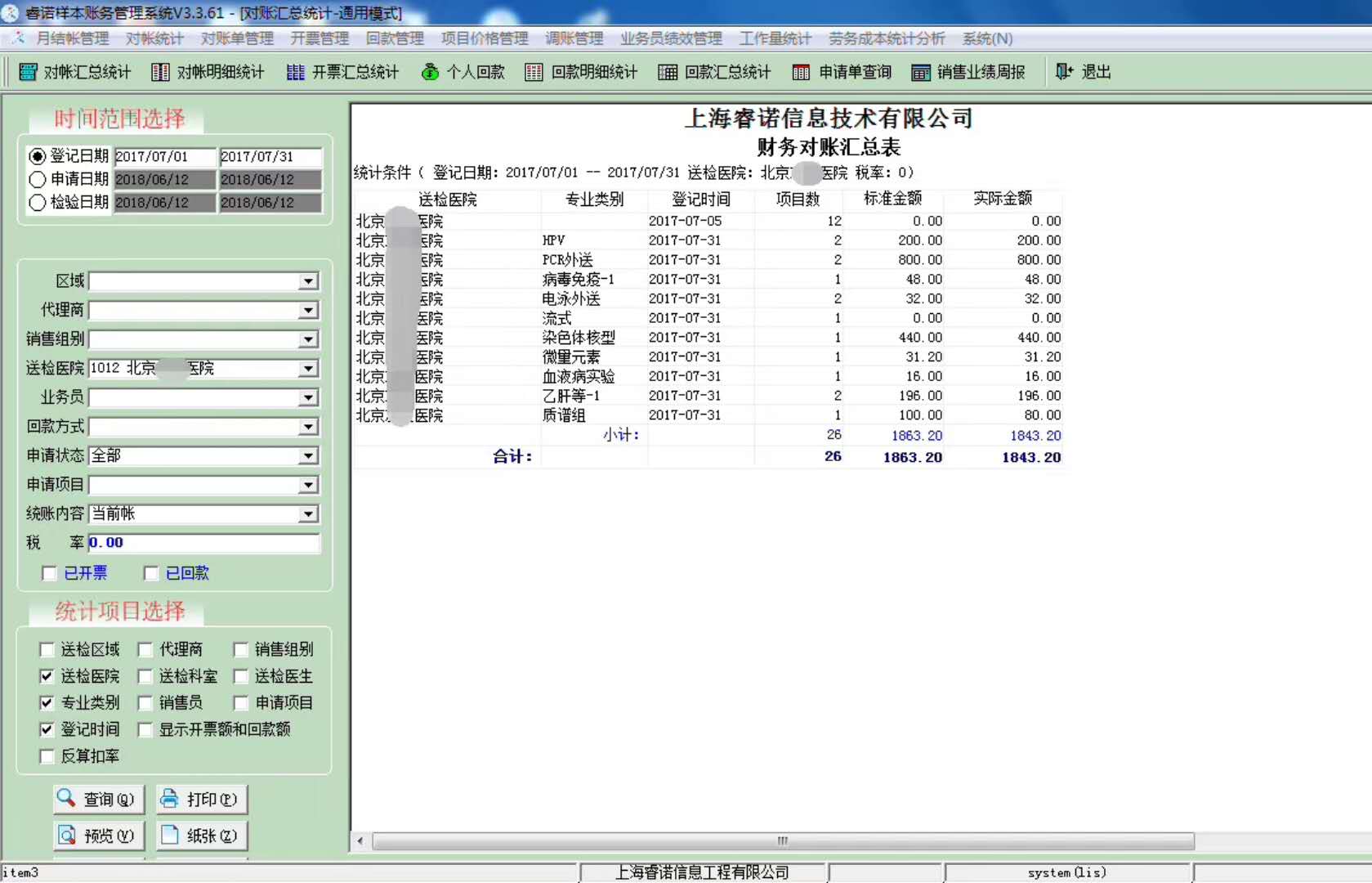Open the 申请状态 dropdown
The height and width of the screenshot is (883, 1372).
308,456
